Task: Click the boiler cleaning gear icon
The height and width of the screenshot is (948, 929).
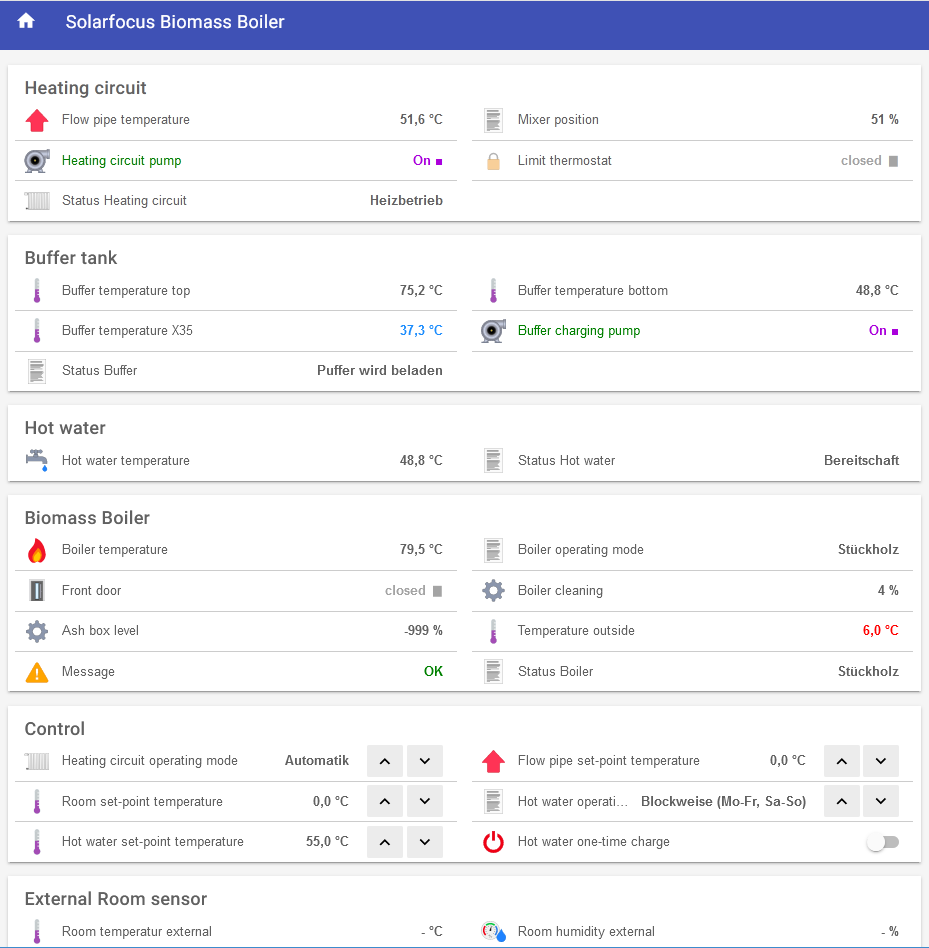Action: point(493,591)
